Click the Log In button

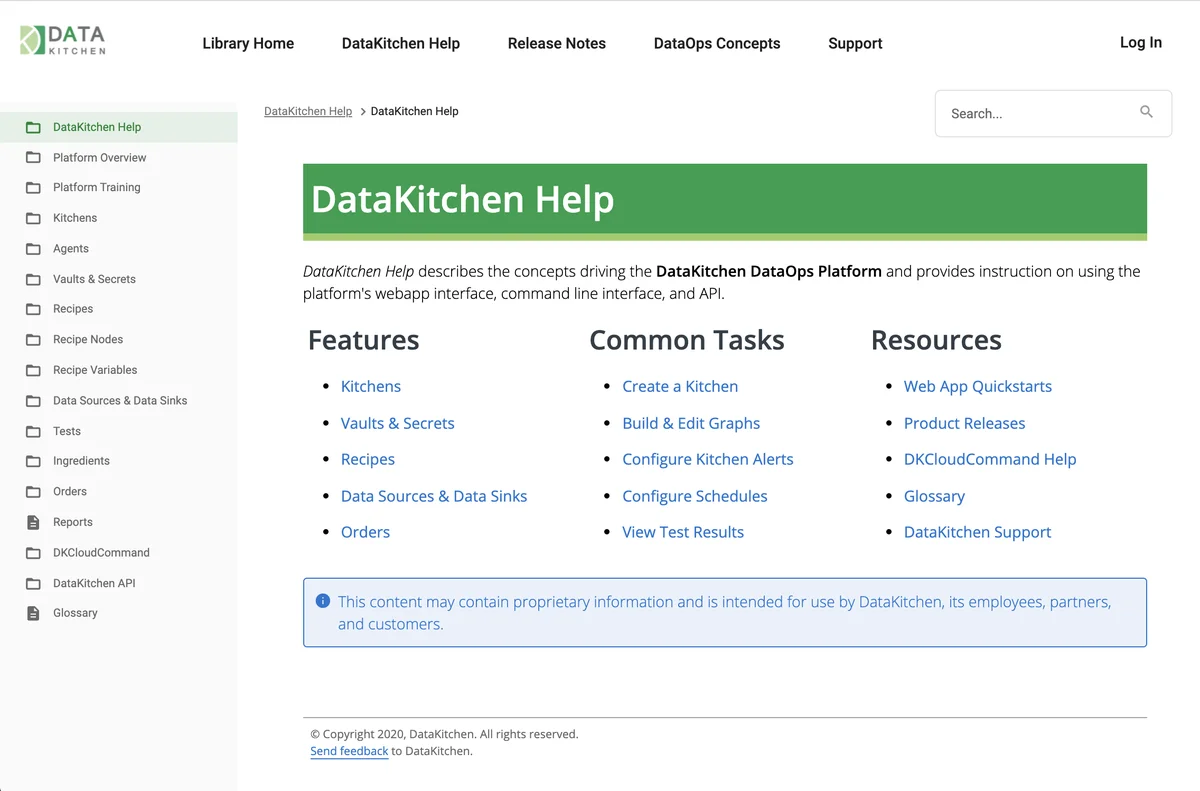[1140, 42]
